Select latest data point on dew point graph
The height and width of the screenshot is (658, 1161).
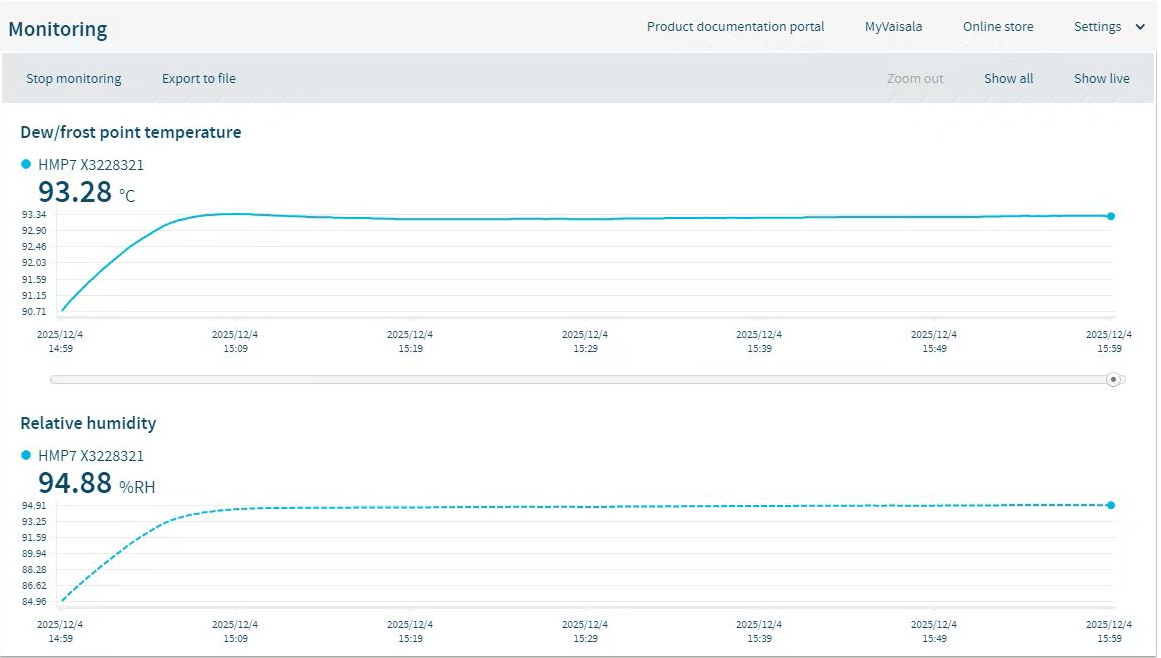tap(1111, 216)
